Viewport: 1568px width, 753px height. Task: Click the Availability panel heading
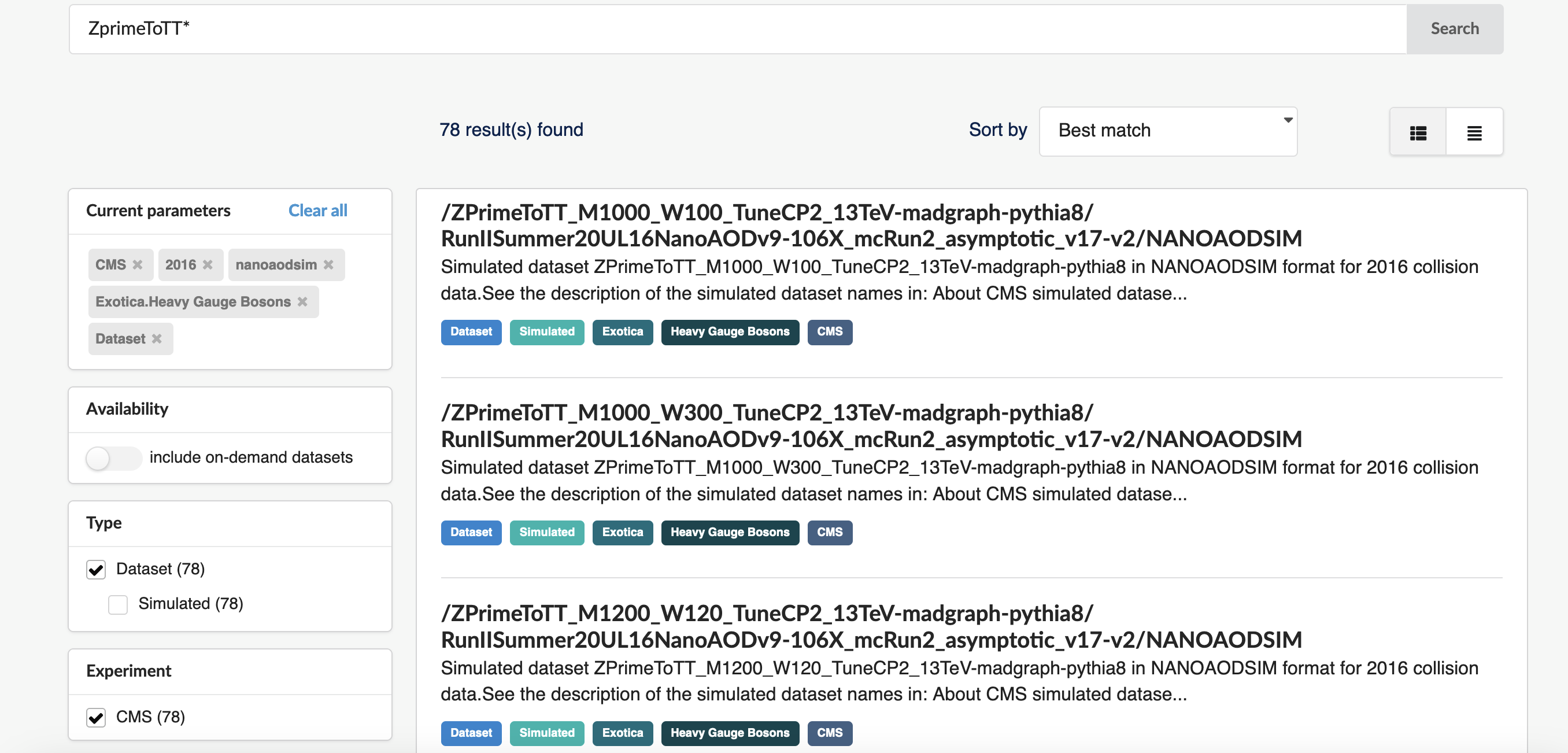click(x=127, y=409)
